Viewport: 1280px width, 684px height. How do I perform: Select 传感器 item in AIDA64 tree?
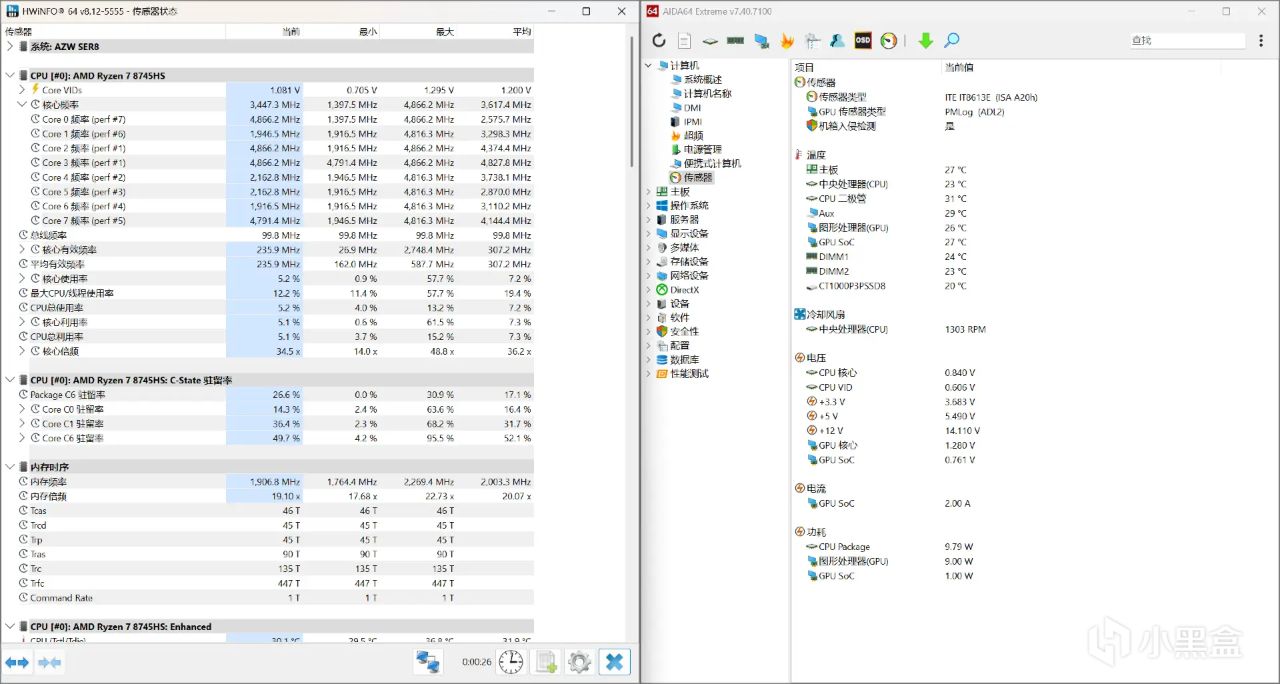pyautogui.click(x=690, y=177)
